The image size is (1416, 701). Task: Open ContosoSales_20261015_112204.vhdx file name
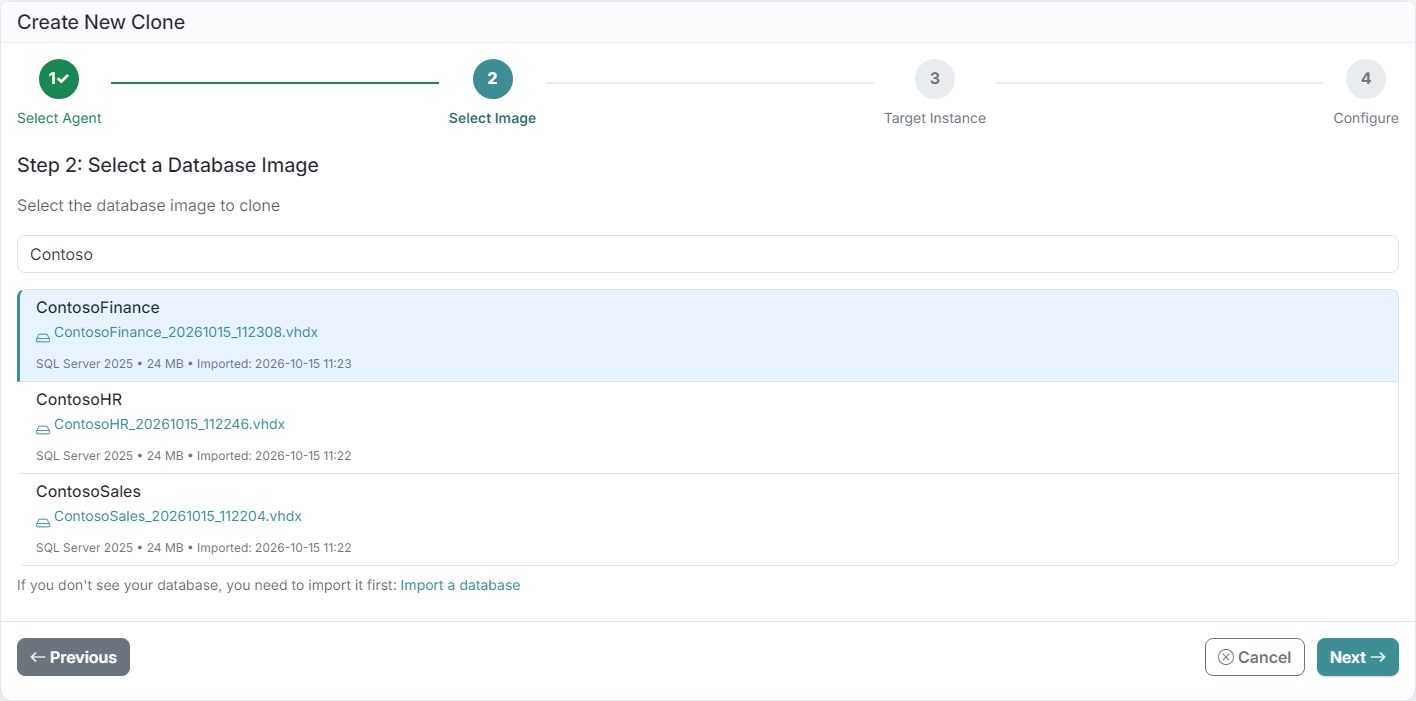(x=178, y=516)
